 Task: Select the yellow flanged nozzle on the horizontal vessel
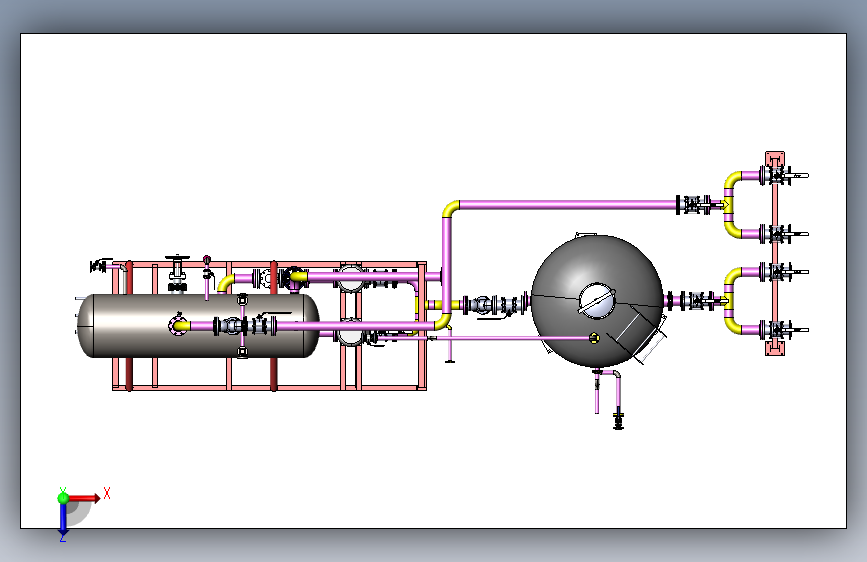[x=179, y=325]
